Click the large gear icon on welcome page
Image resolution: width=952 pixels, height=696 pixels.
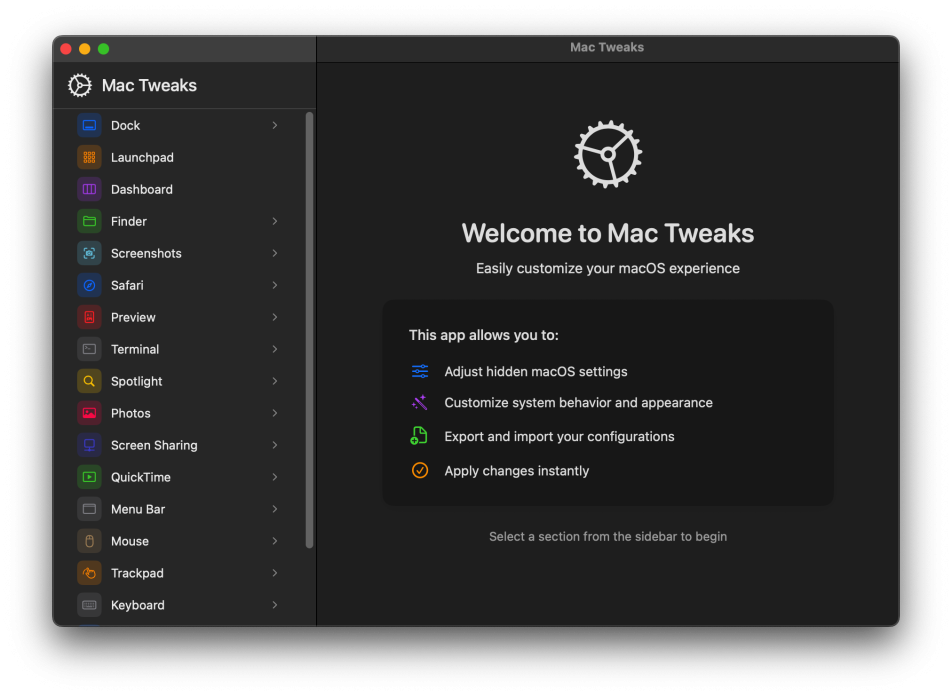608,154
